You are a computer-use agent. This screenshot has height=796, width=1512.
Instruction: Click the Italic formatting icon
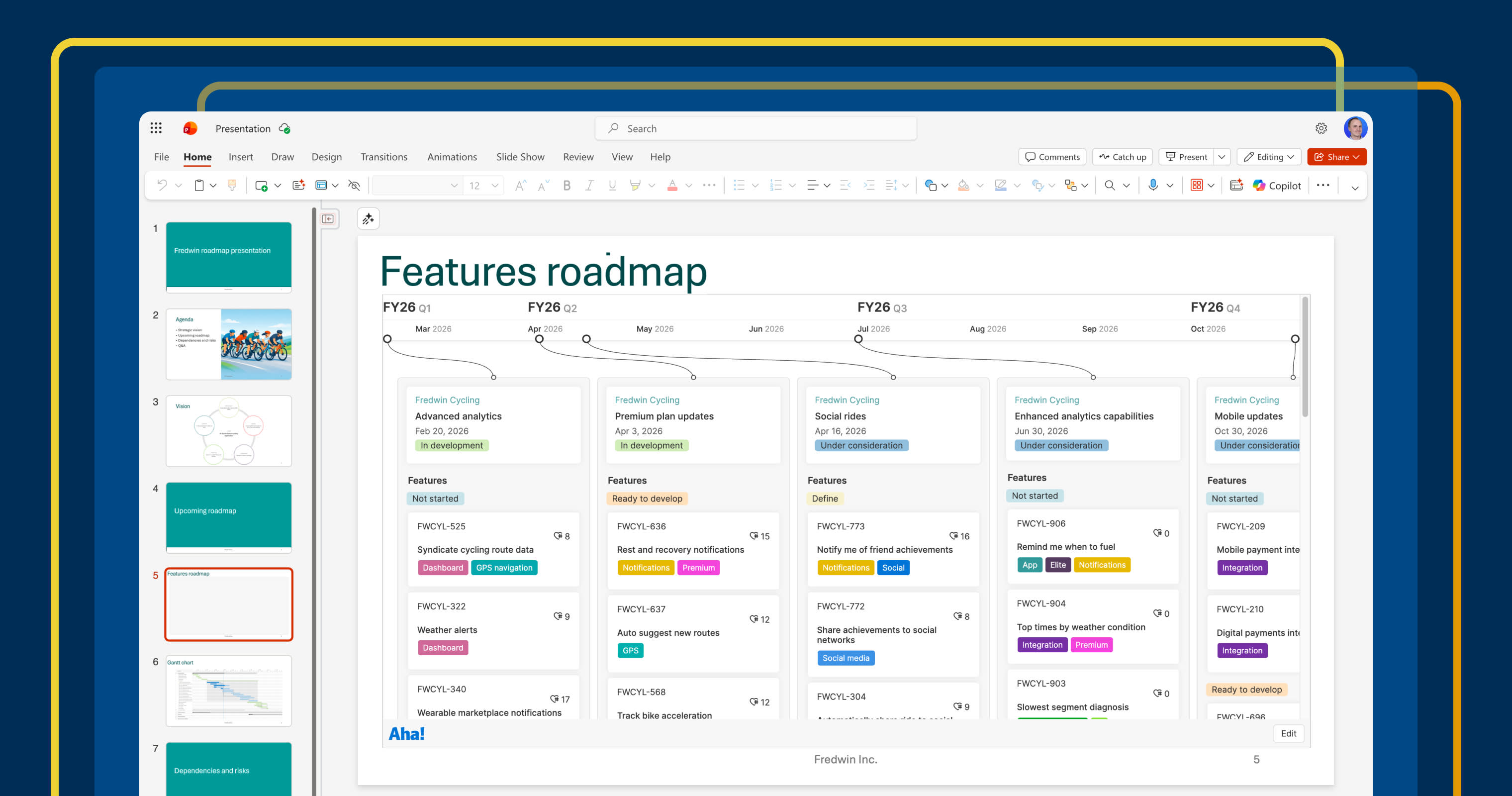[589, 185]
